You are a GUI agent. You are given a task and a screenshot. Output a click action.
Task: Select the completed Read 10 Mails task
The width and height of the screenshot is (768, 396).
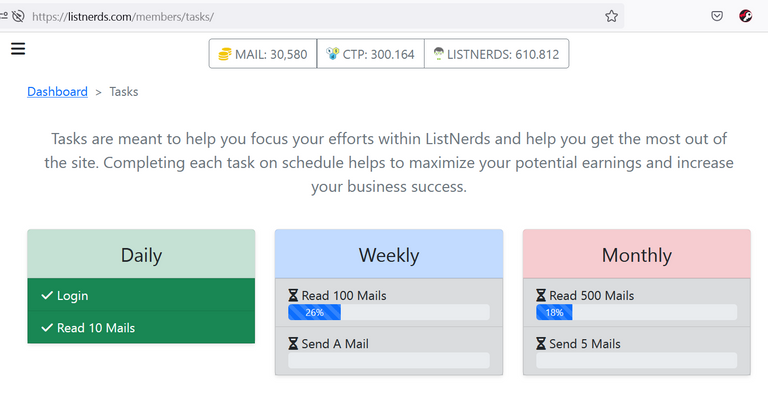141,327
